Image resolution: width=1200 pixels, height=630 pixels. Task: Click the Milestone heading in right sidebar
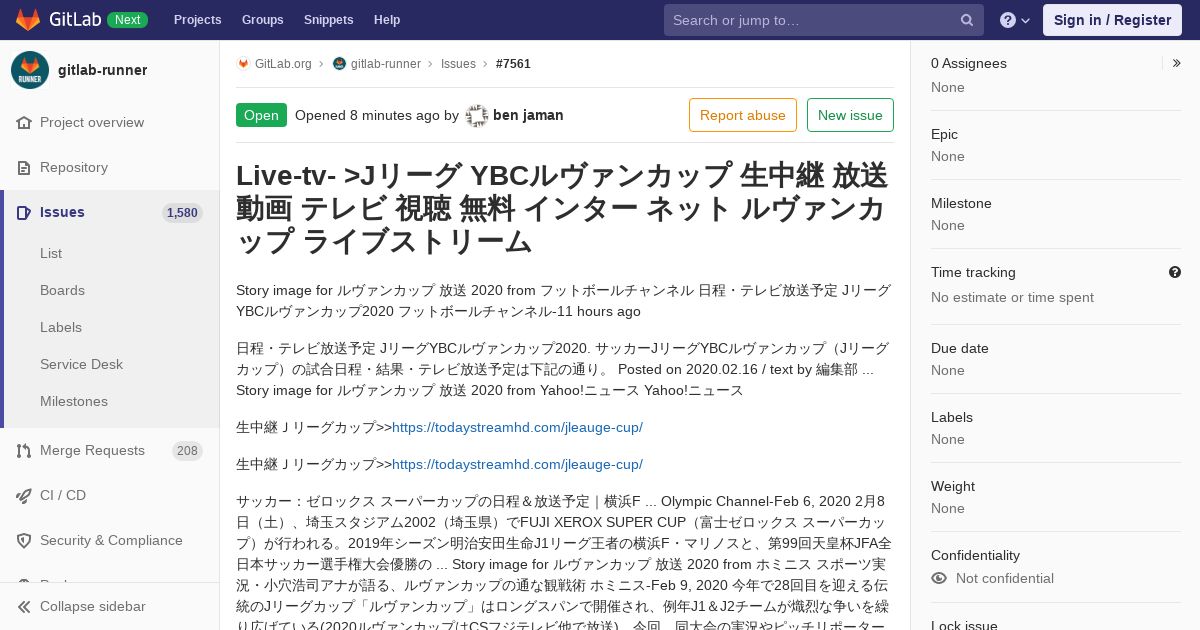[x=961, y=203]
